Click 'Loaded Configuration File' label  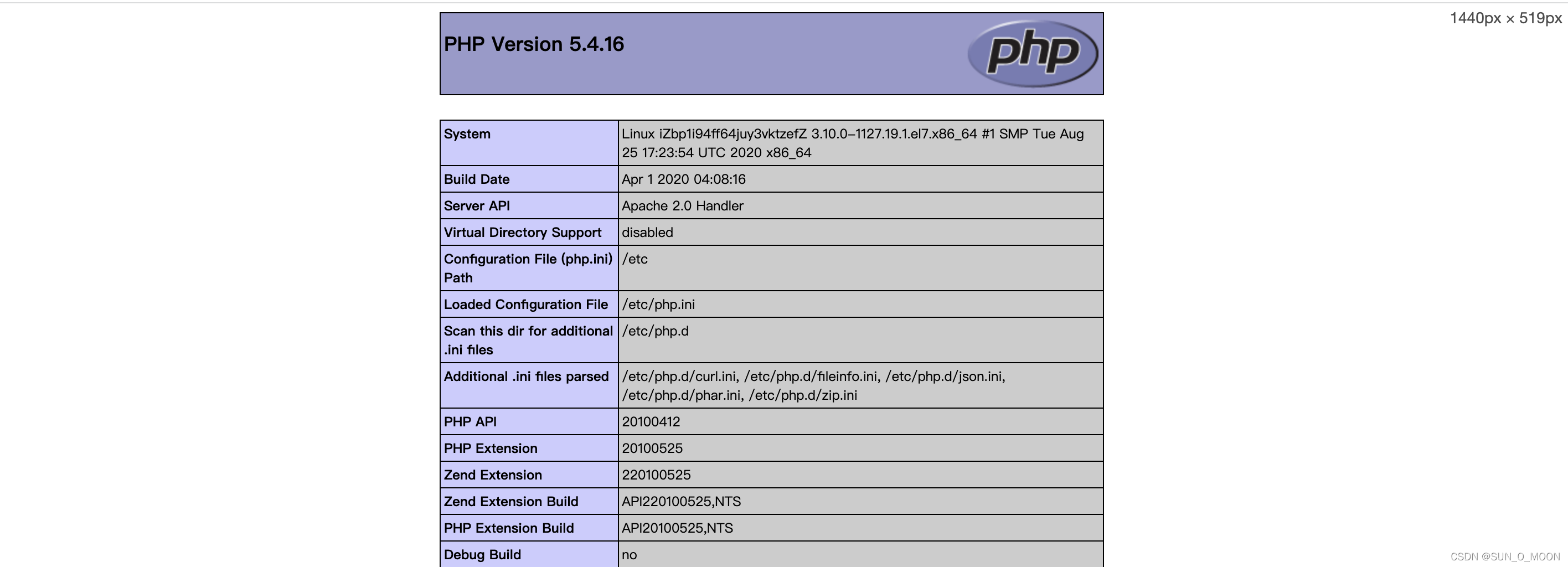[x=526, y=305]
